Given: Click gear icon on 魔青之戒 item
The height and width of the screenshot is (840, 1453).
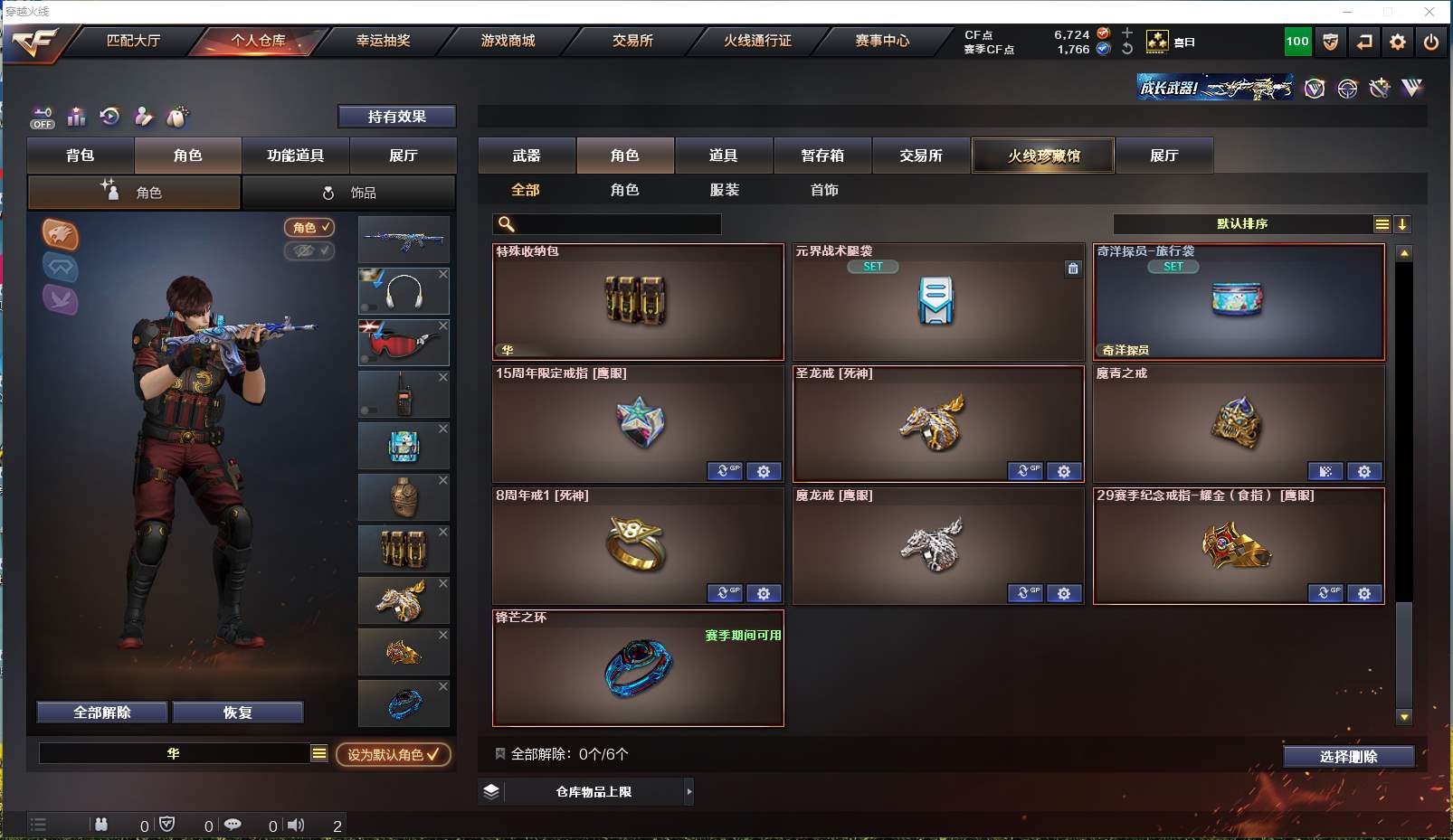Looking at the screenshot, I should tap(1364, 471).
